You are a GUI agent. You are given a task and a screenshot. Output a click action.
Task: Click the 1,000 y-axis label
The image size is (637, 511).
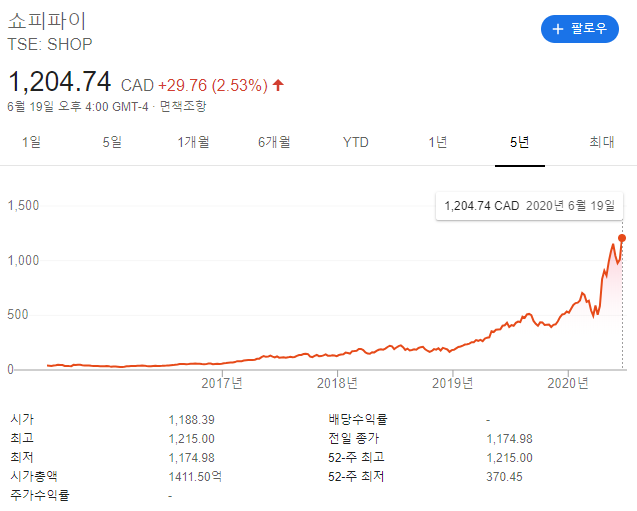24,260
